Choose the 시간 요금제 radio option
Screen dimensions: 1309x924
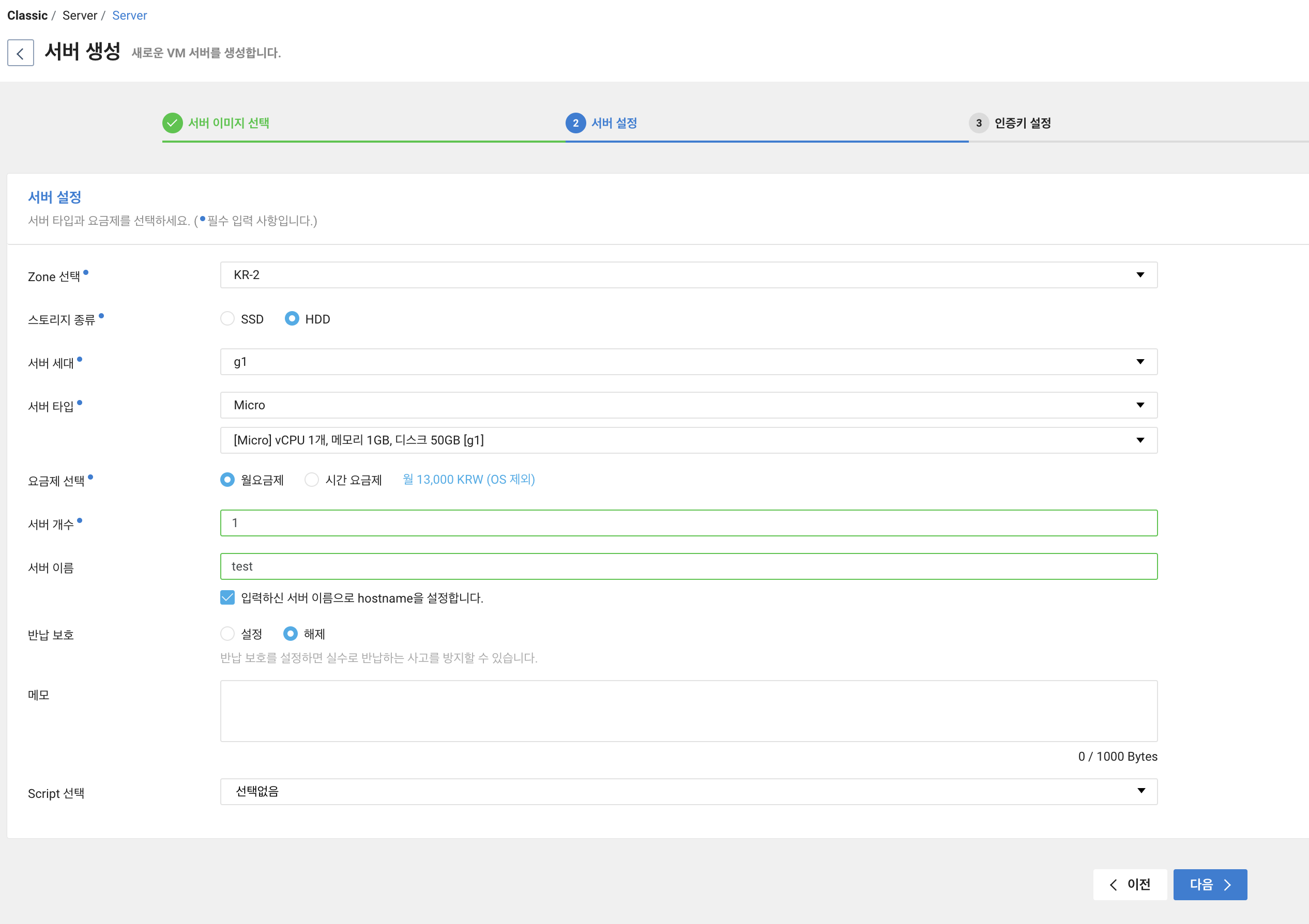pos(311,480)
